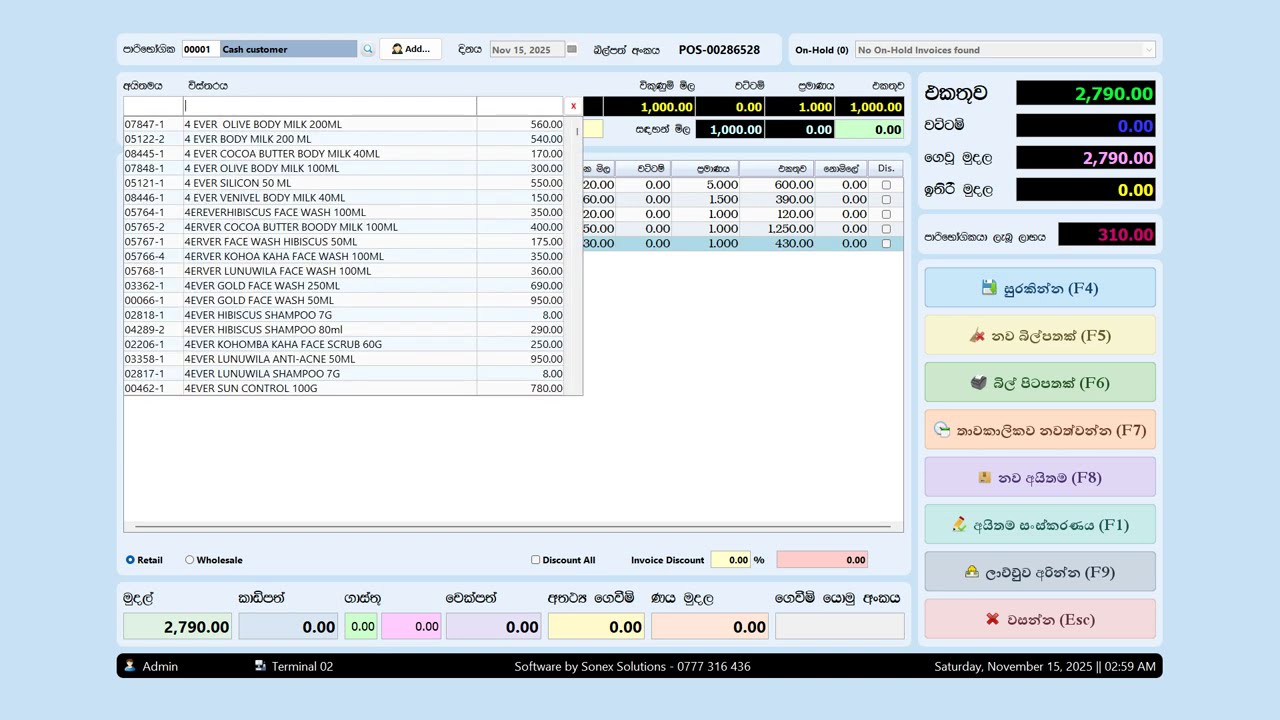Click the green card charges field
This screenshot has height=720, width=1280.
(x=361, y=627)
